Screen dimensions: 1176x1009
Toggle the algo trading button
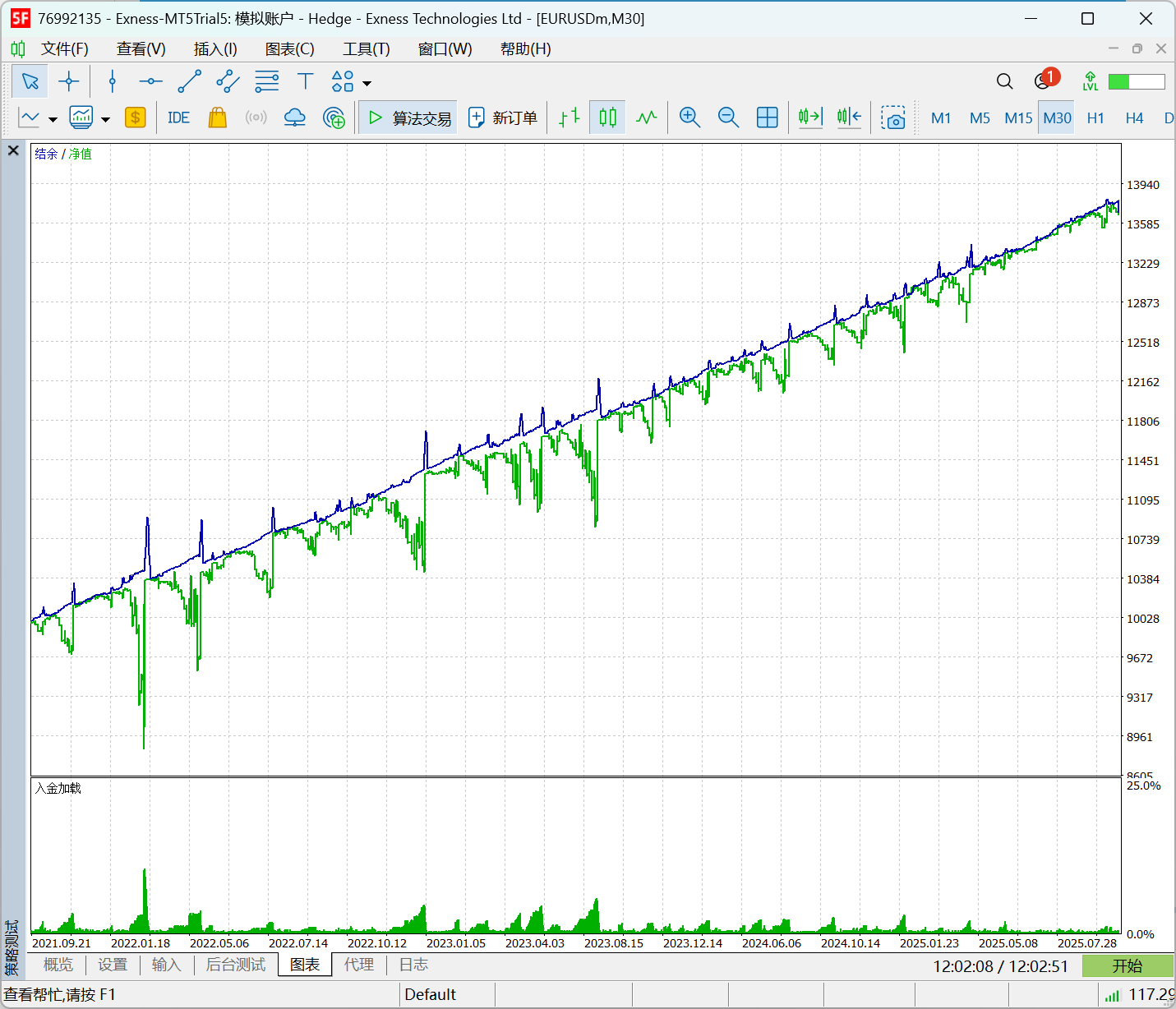coord(408,117)
